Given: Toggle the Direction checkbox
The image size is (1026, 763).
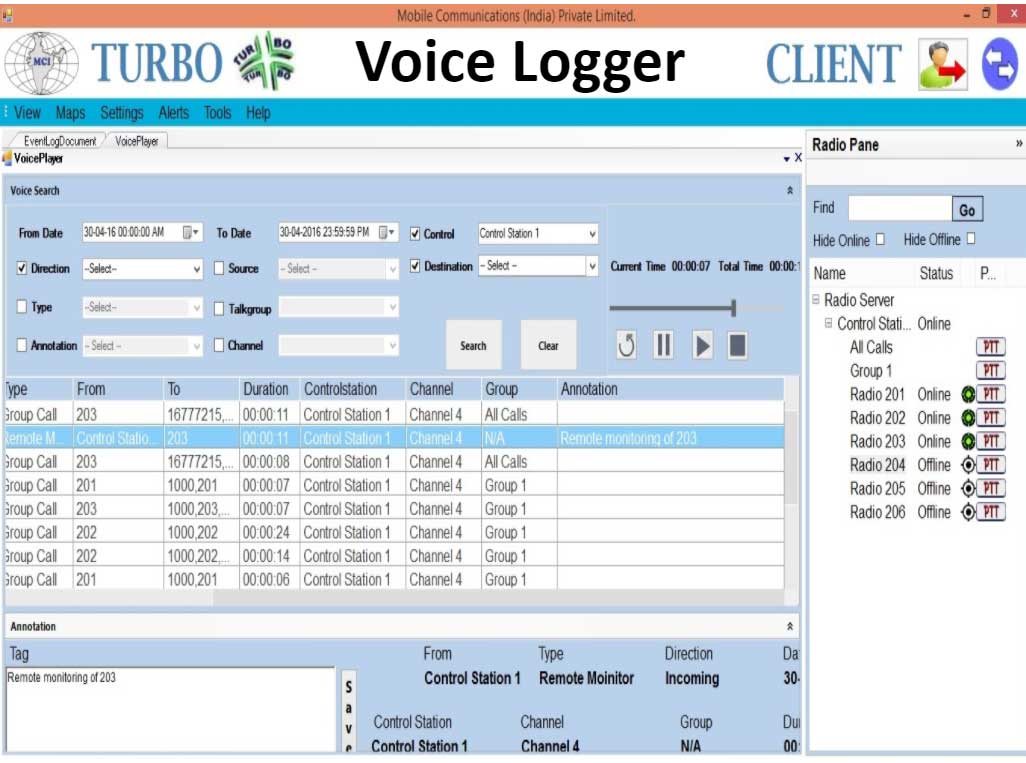Looking at the screenshot, I should tap(22, 268).
